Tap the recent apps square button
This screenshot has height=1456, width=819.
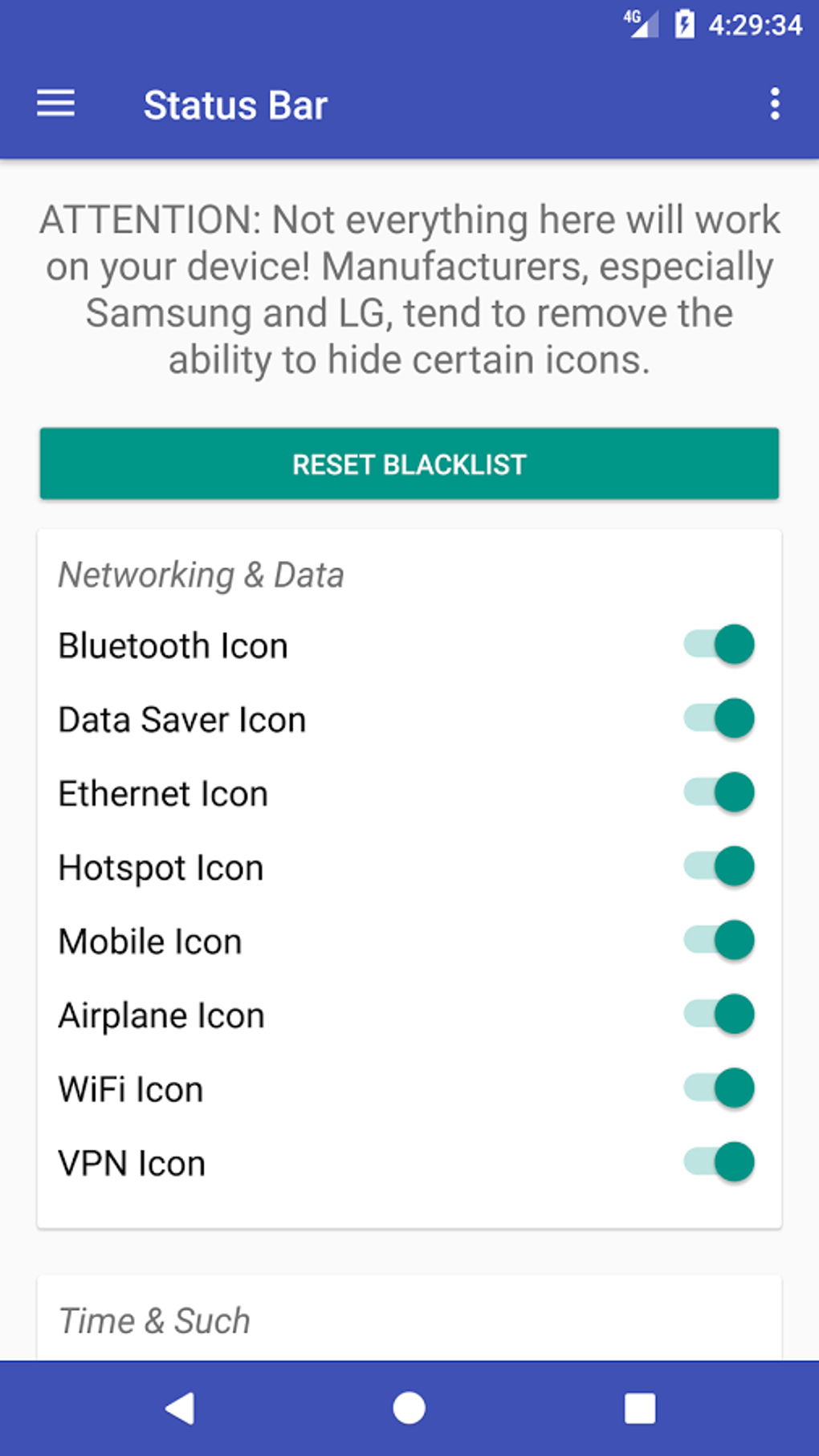click(640, 1408)
